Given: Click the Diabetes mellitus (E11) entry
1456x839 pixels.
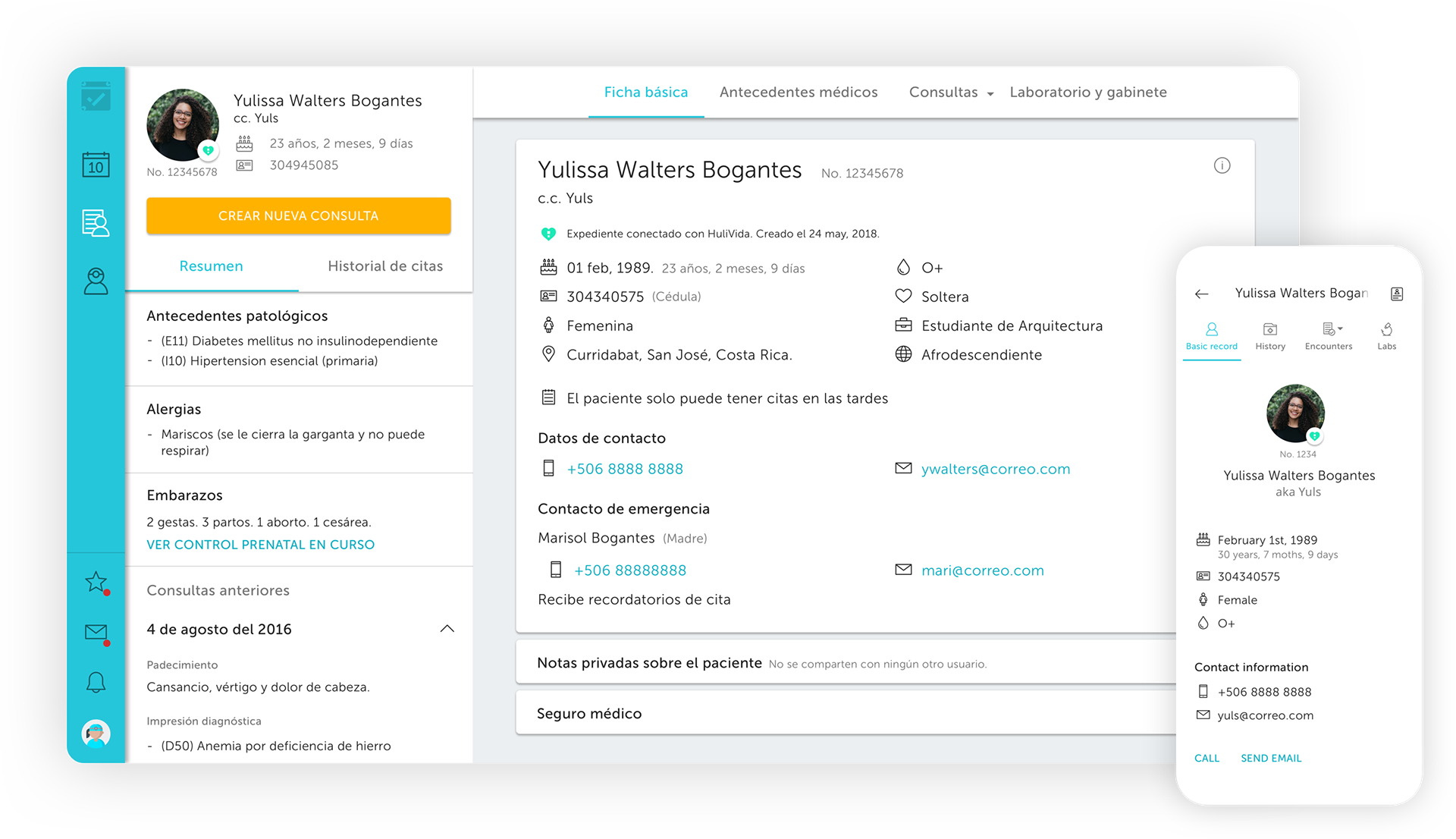Looking at the screenshot, I should coord(299,341).
